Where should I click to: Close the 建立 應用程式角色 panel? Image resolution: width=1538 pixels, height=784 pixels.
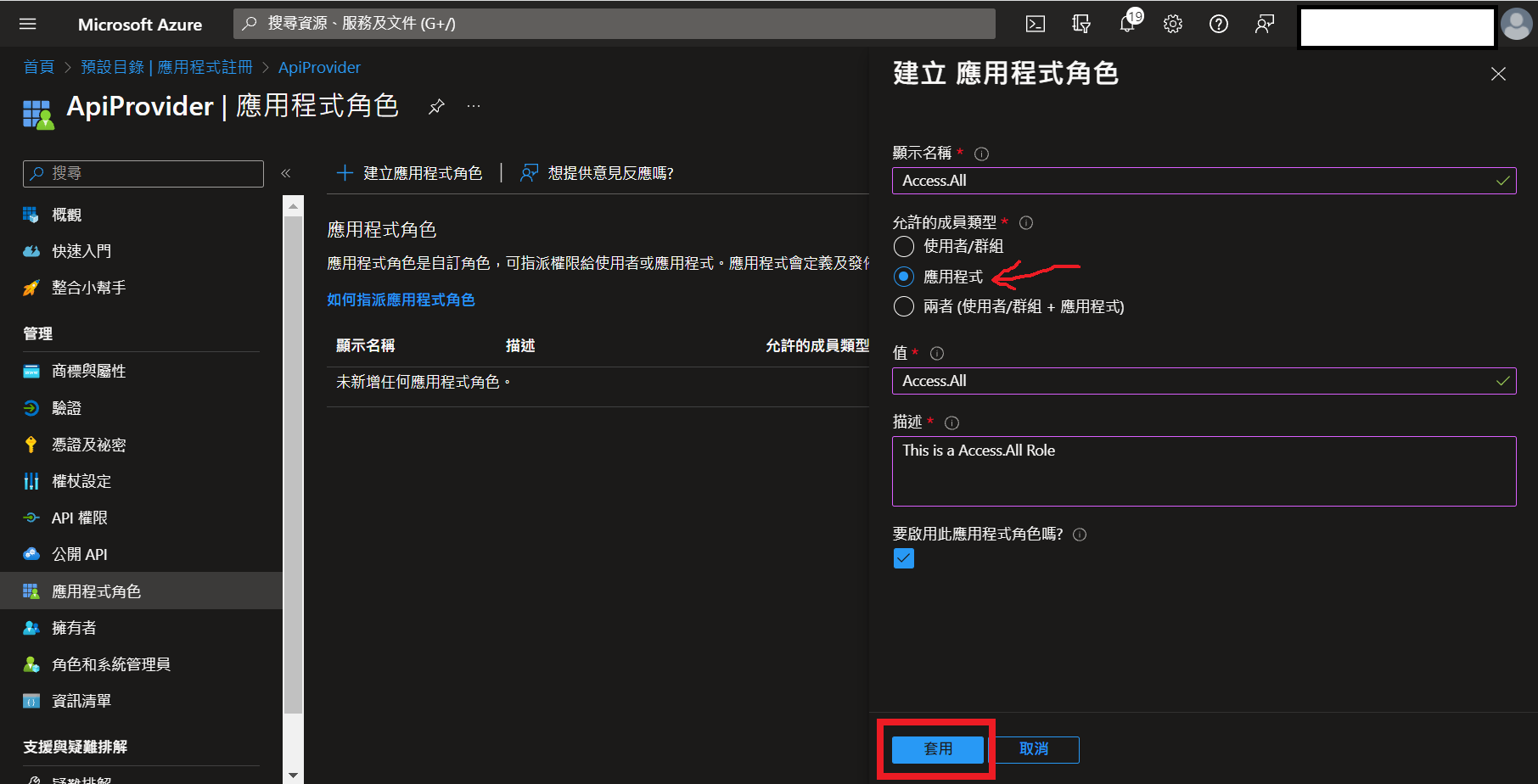click(1498, 74)
